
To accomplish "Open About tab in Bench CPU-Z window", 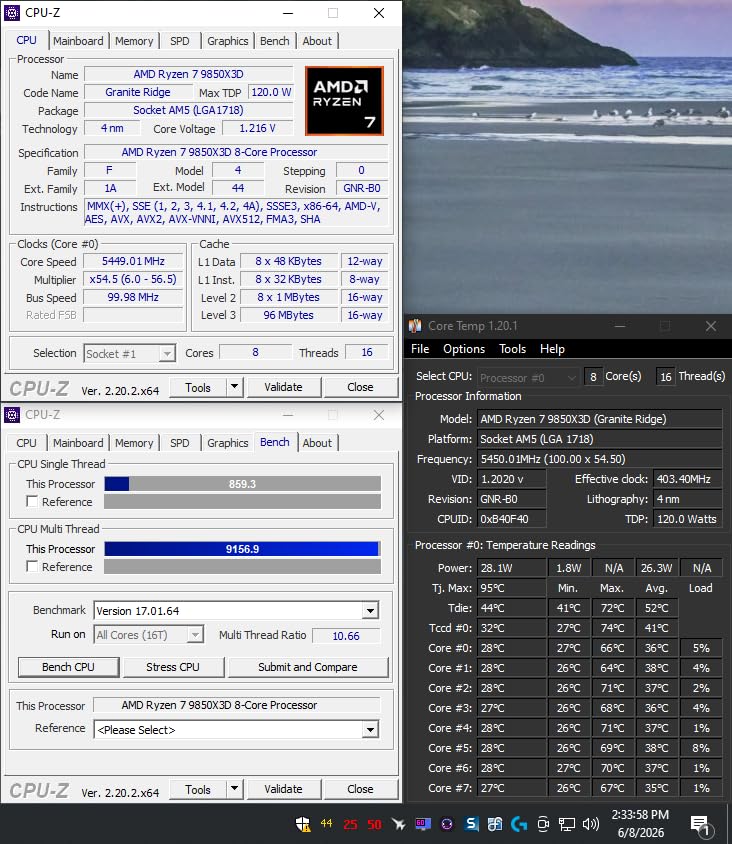I will click(317, 443).
